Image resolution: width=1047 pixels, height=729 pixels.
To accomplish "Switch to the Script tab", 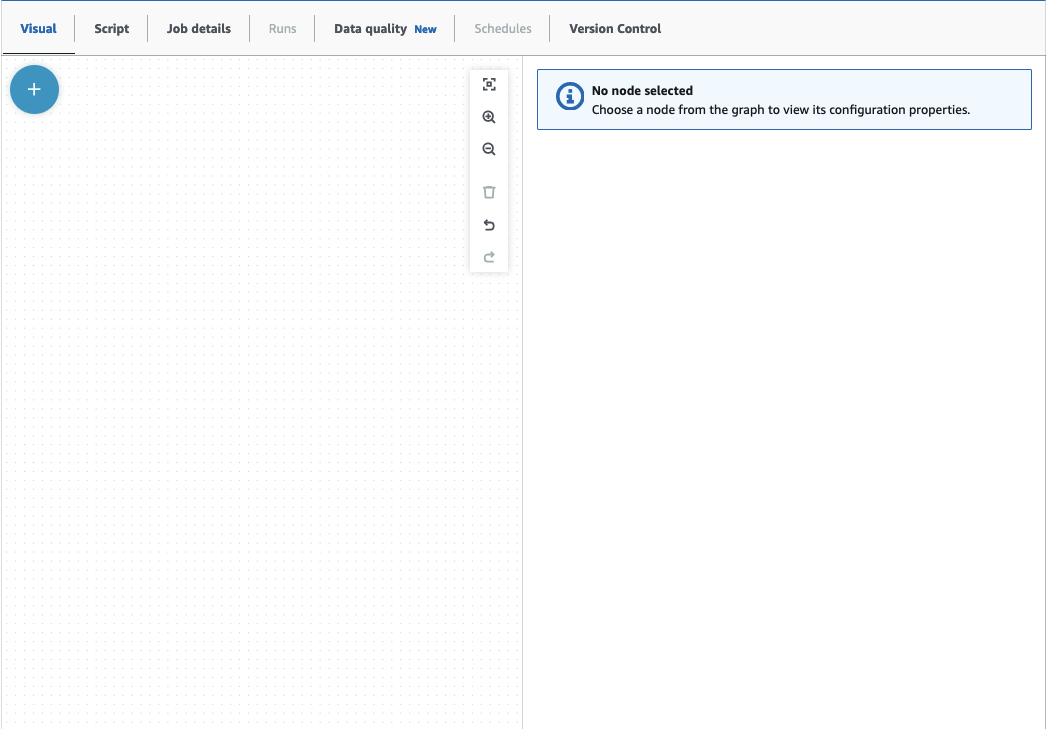I will (111, 29).
